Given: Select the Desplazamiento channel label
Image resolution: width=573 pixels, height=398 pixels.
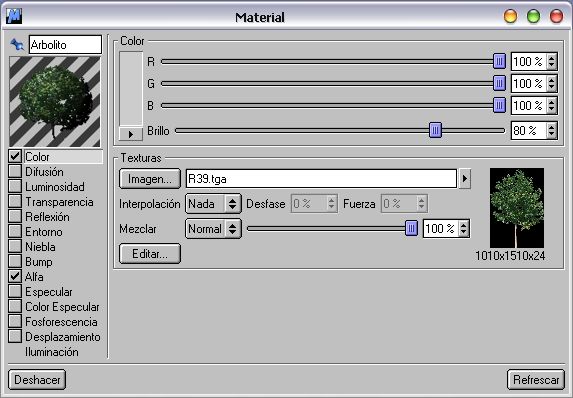Looking at the screenshot, I should tap(62, 337).
